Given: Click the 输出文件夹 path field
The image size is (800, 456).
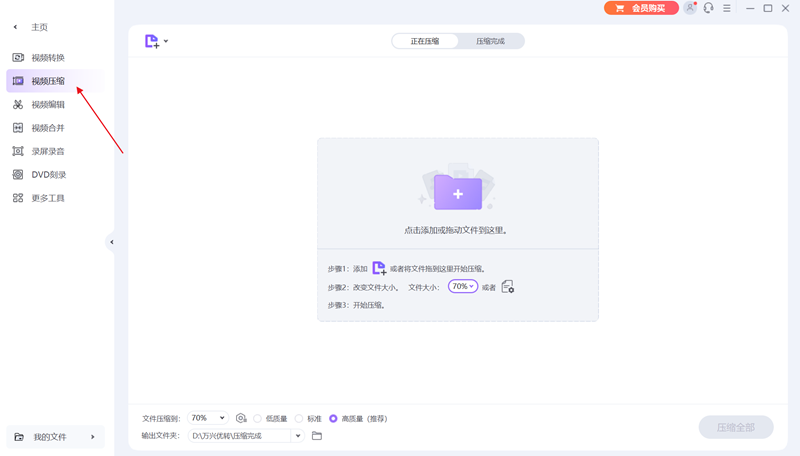Looking at the screenshot, I should 239,436.
